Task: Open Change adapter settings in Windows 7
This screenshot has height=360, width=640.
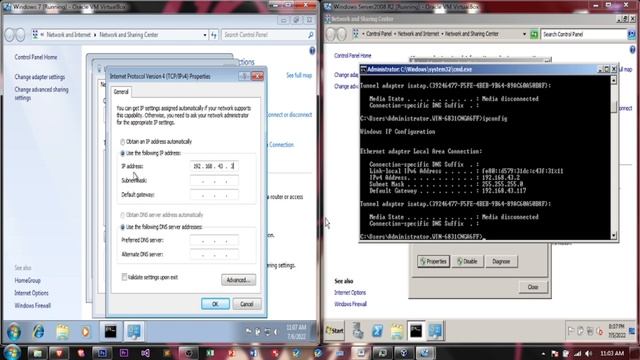Action: 40,77
